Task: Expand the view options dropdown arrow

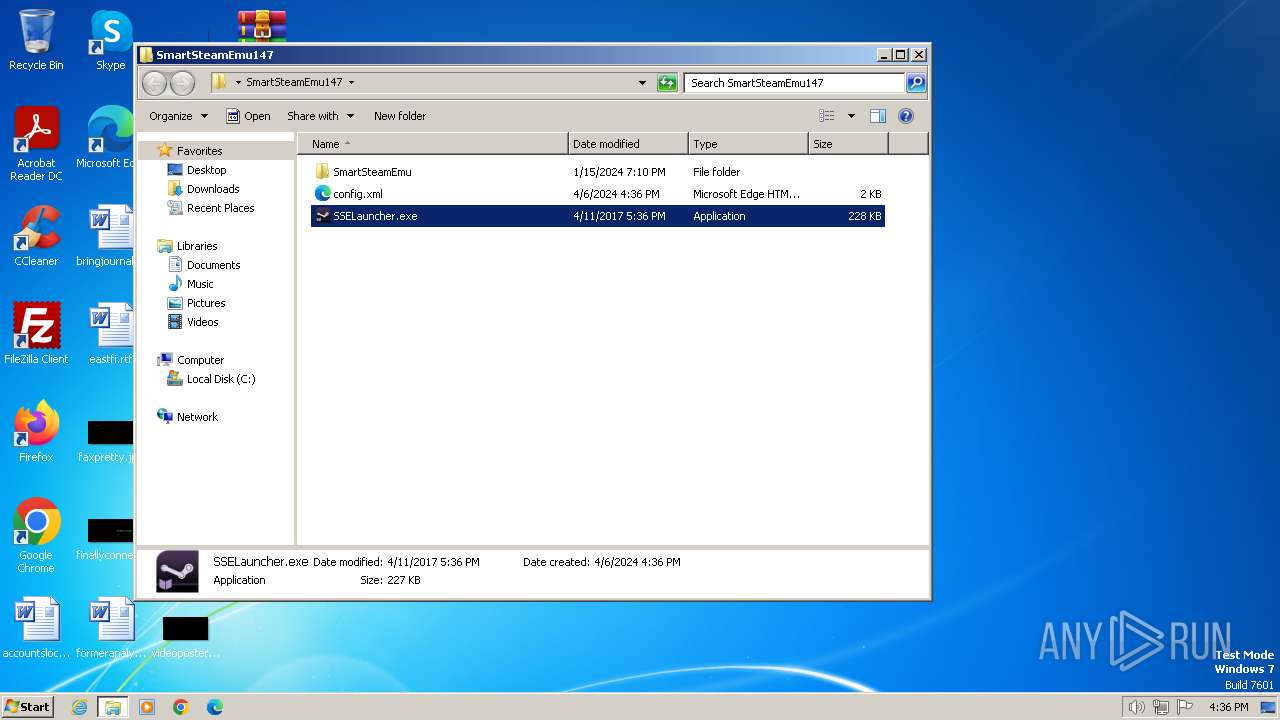Action: (851, 116)
